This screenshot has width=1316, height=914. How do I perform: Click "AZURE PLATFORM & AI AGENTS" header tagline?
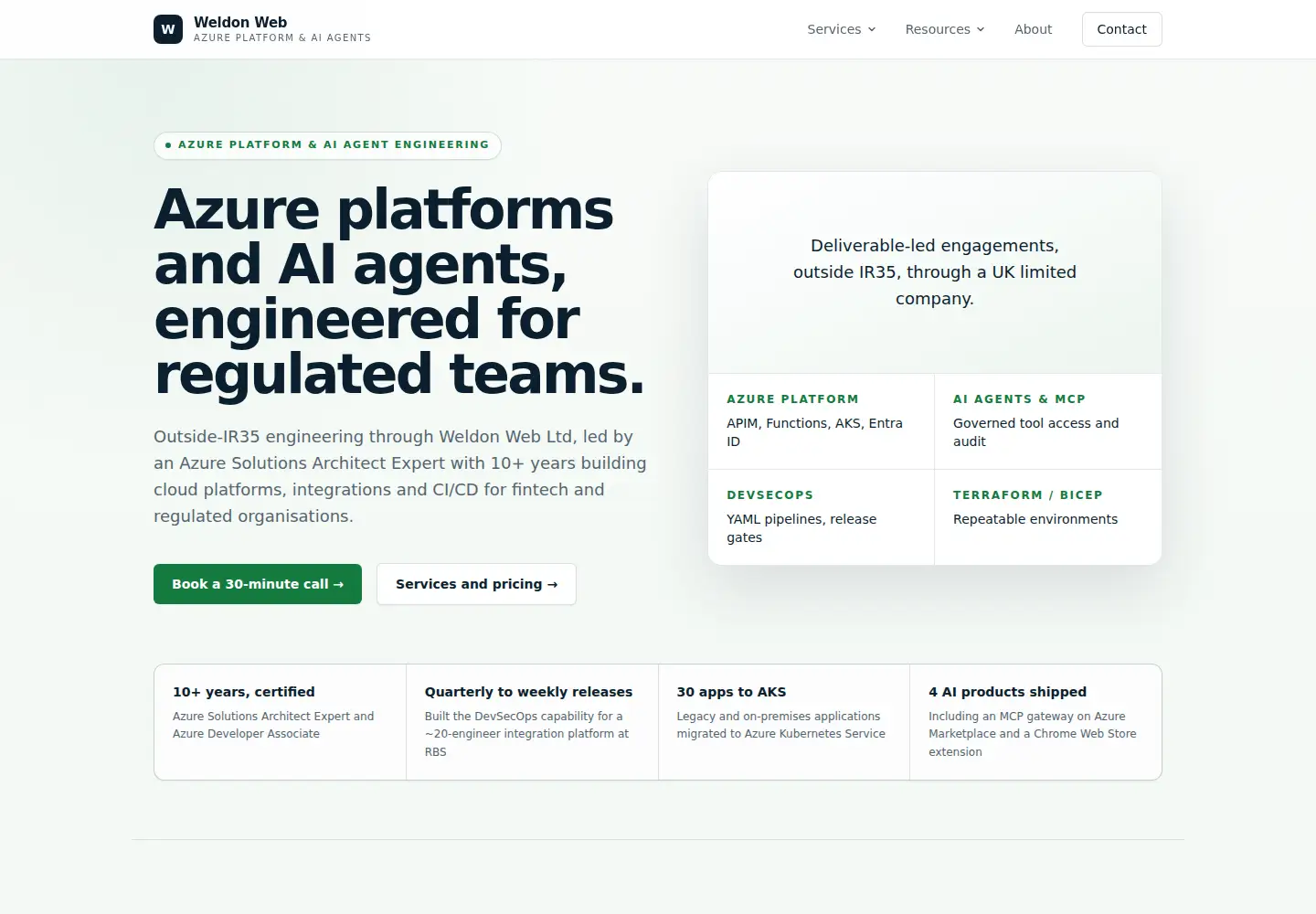click(282, 38)
